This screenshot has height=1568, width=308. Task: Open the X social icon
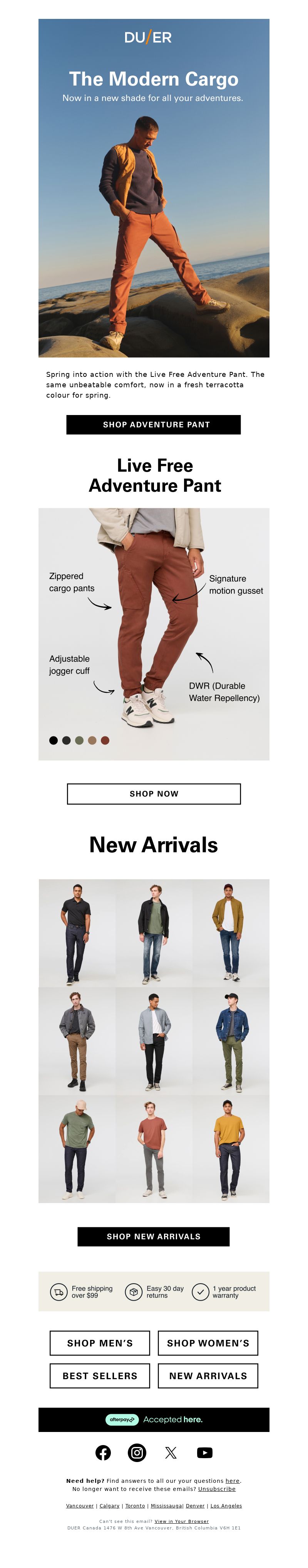171,1453
